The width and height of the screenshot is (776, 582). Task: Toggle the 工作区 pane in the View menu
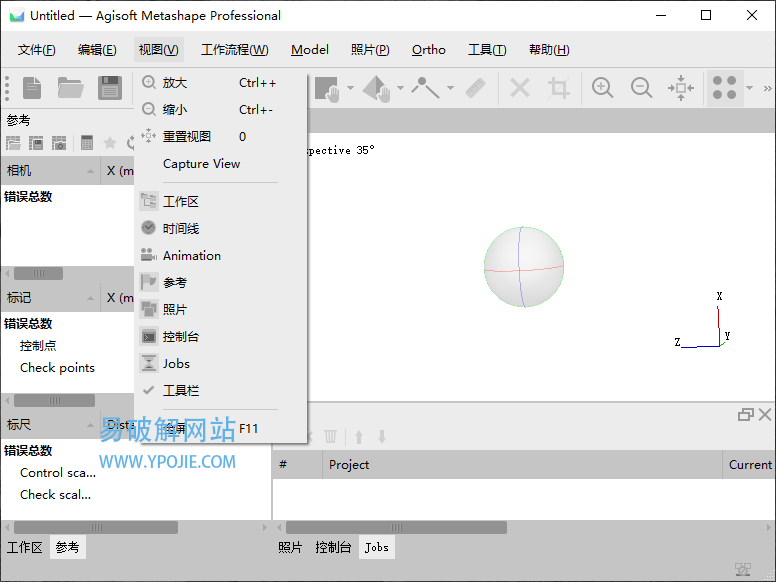(220, 201)
